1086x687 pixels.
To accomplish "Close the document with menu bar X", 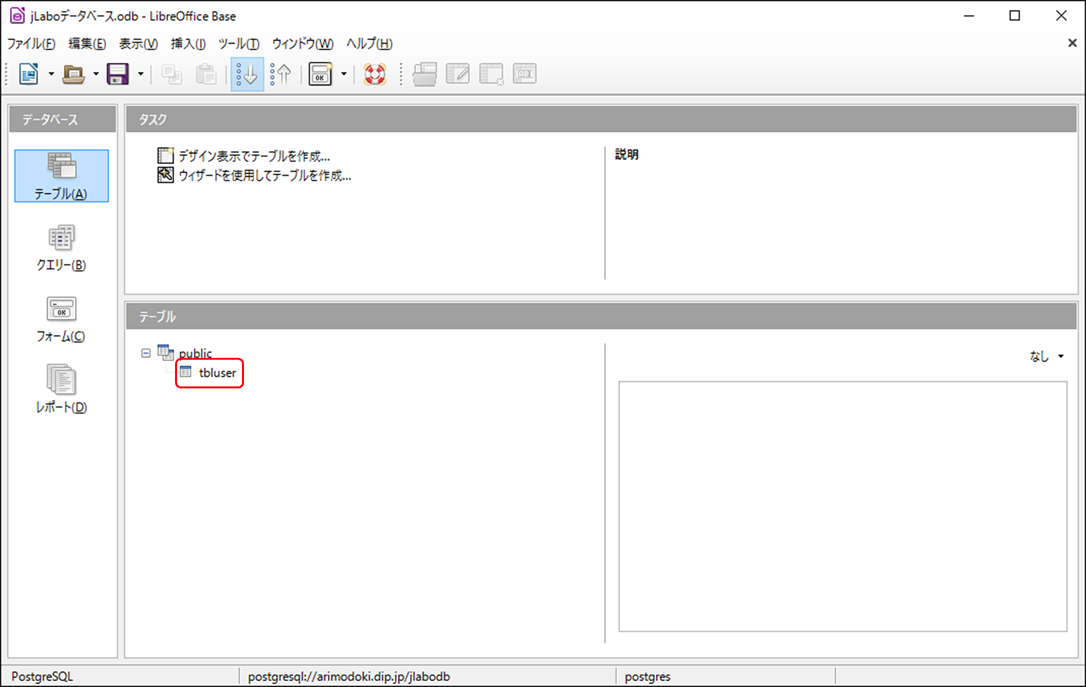I will [x=1072, y=43].
